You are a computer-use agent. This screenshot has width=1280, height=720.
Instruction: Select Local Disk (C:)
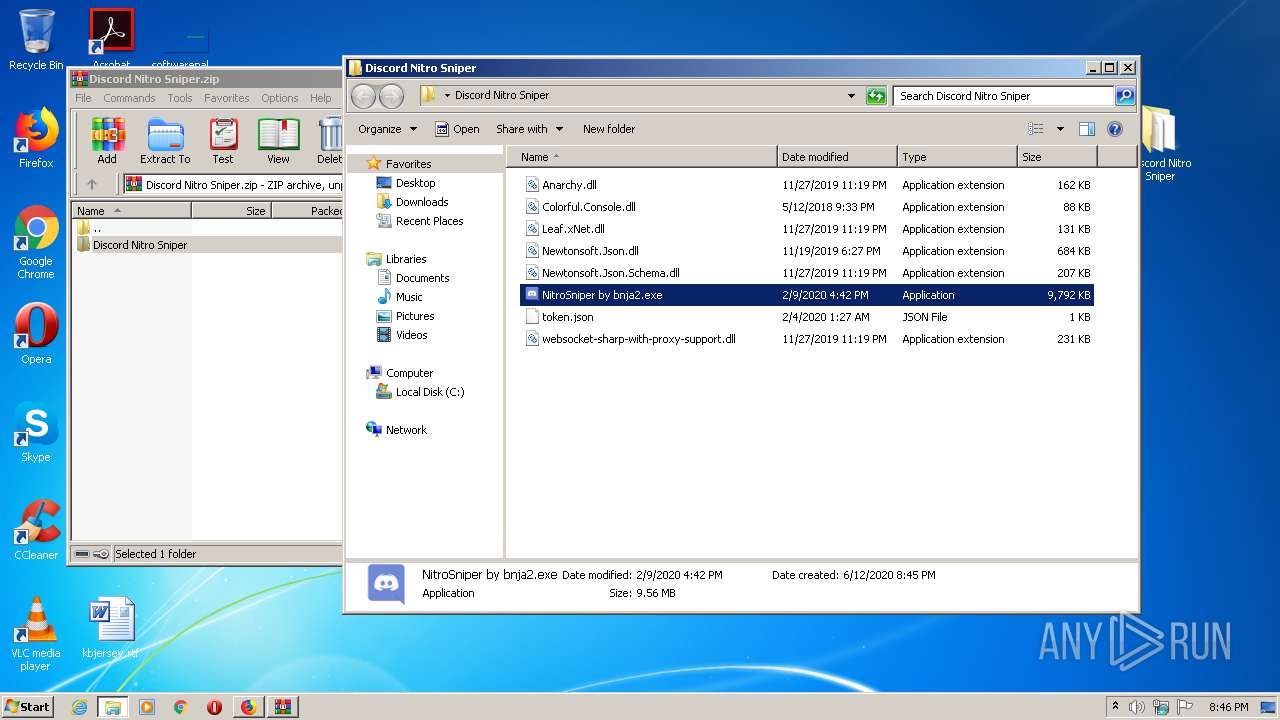coord(430,392)
